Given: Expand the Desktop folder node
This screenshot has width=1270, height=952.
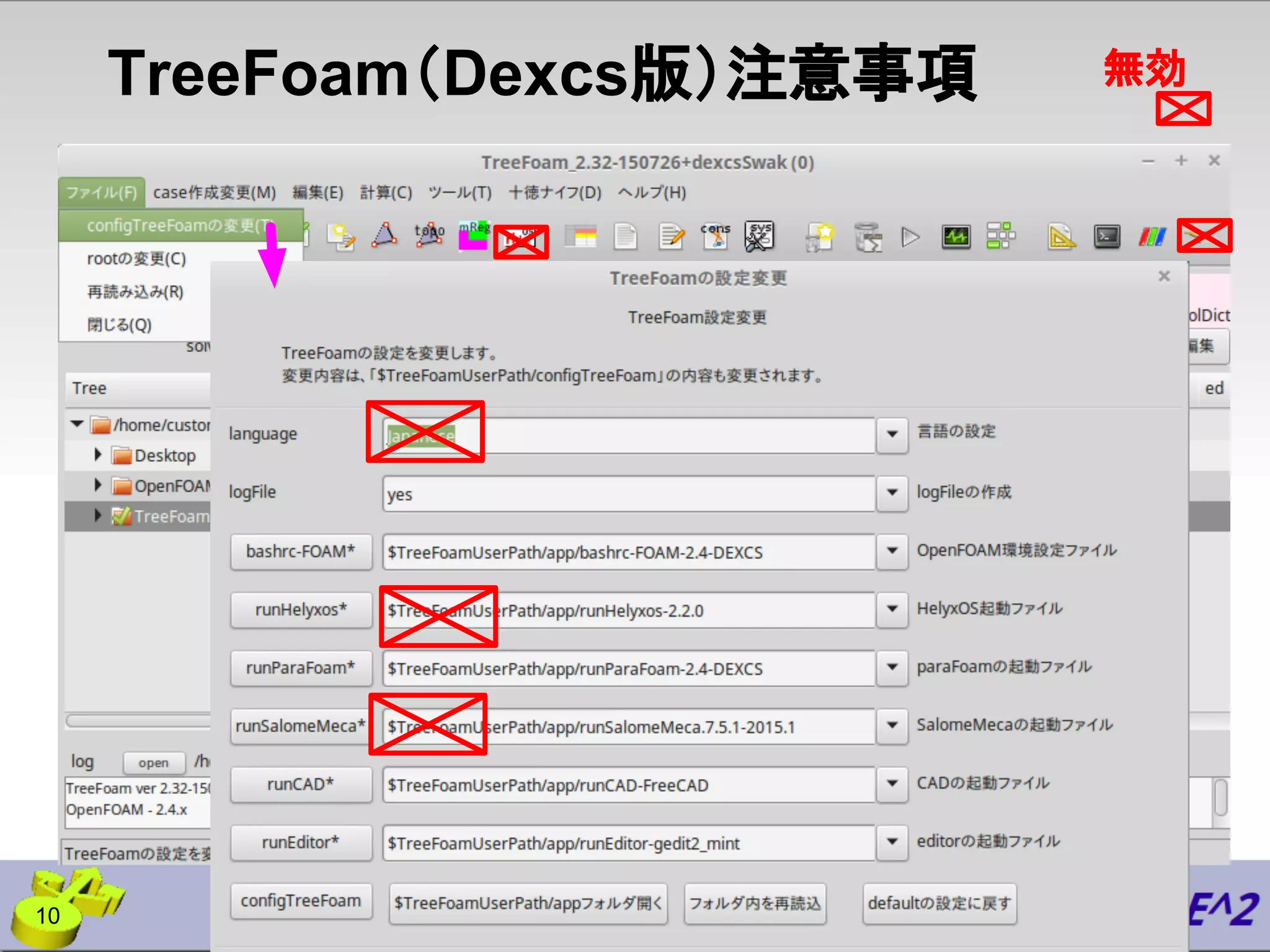Looking at the screenshot, I should (97, 455).
